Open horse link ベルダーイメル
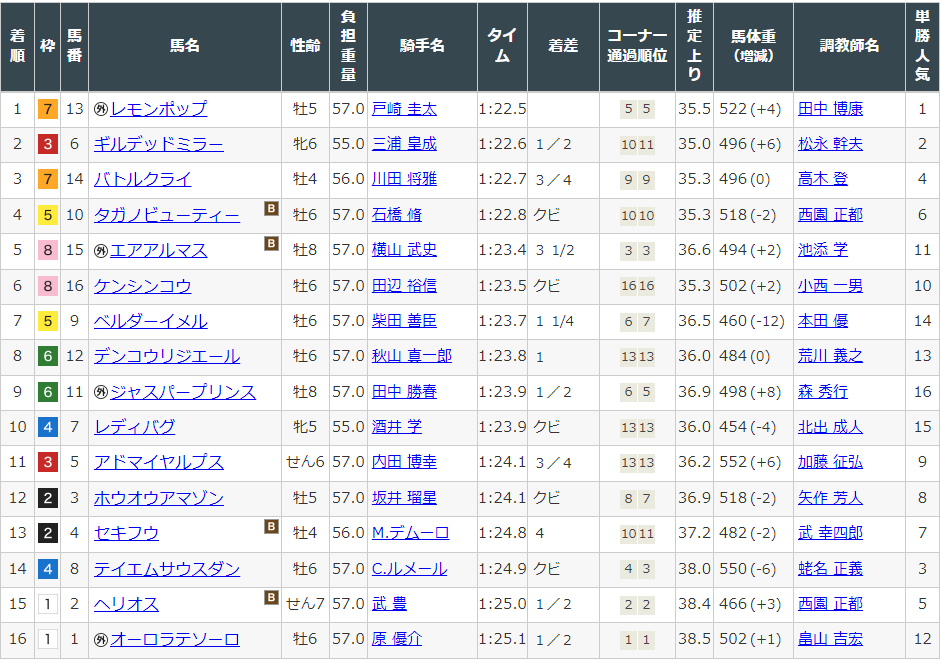 coord(151,321)
